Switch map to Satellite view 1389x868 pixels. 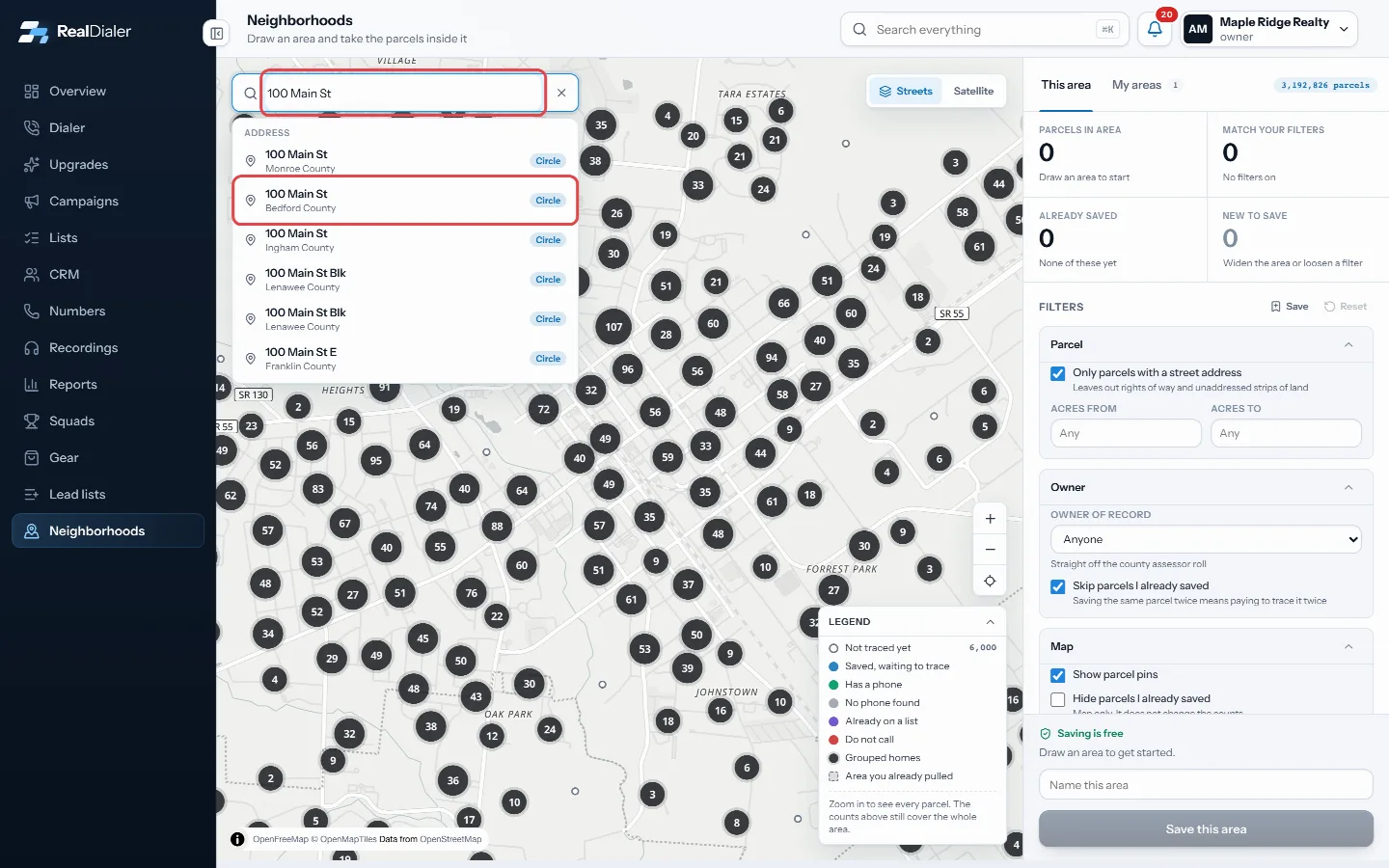tap(973, 92)
